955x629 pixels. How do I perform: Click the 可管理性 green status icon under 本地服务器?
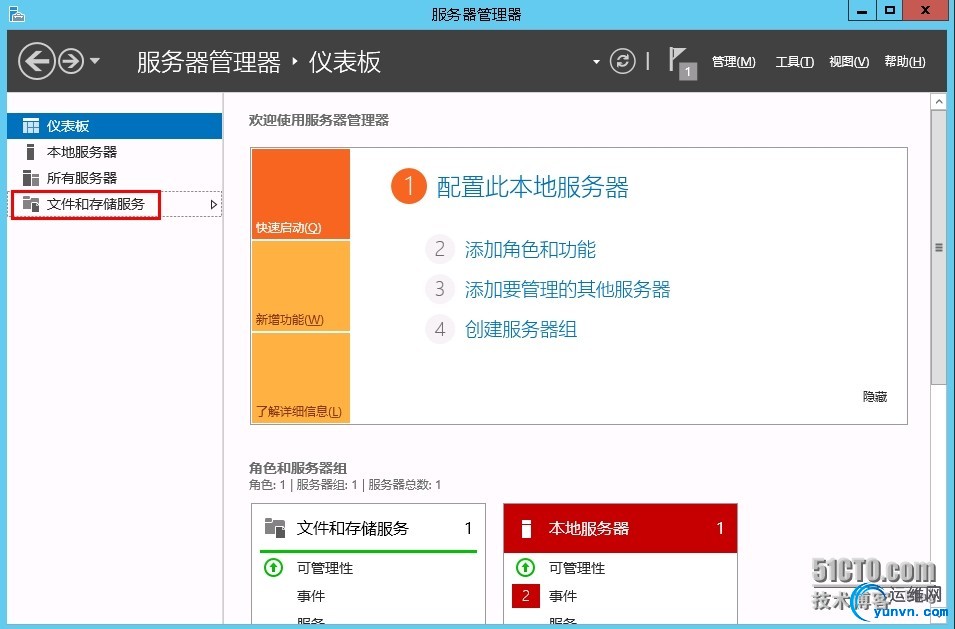coord(525,568)
